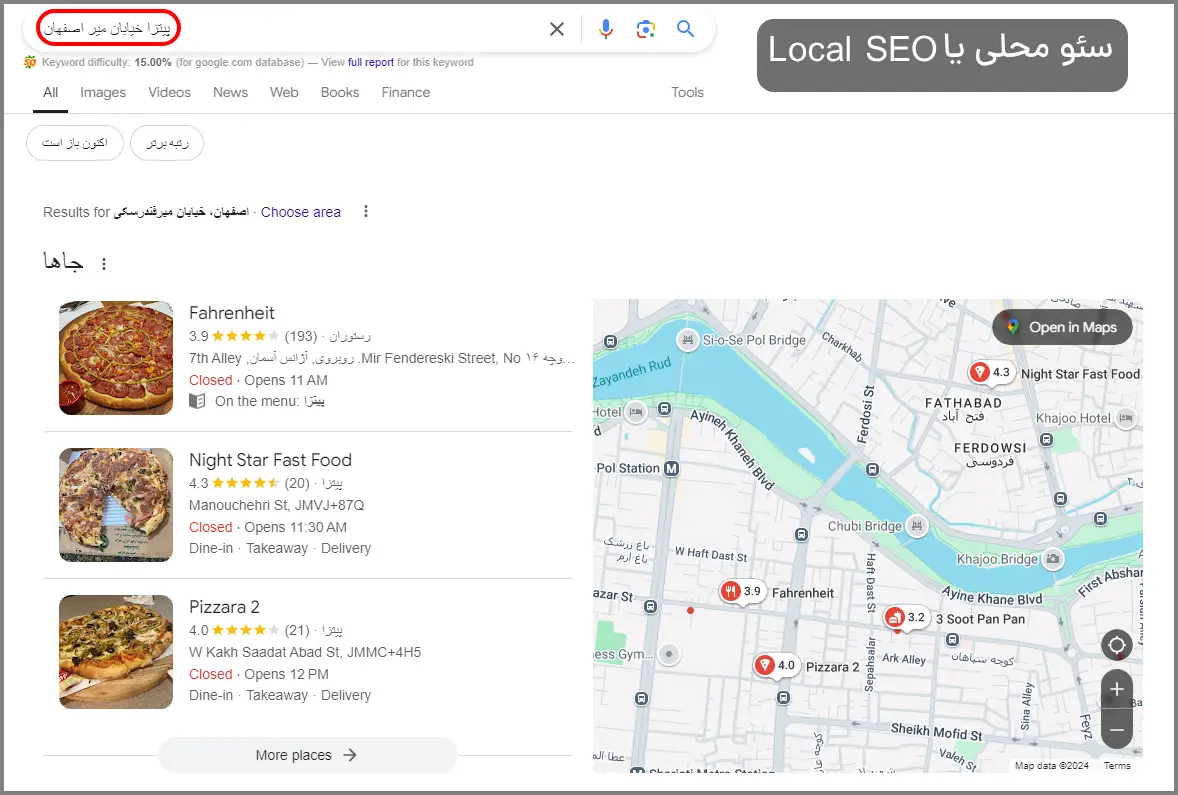
Task: Click 'Closed · Opens 11 AM' under Fahrenheit
Action: pos(258,380)
